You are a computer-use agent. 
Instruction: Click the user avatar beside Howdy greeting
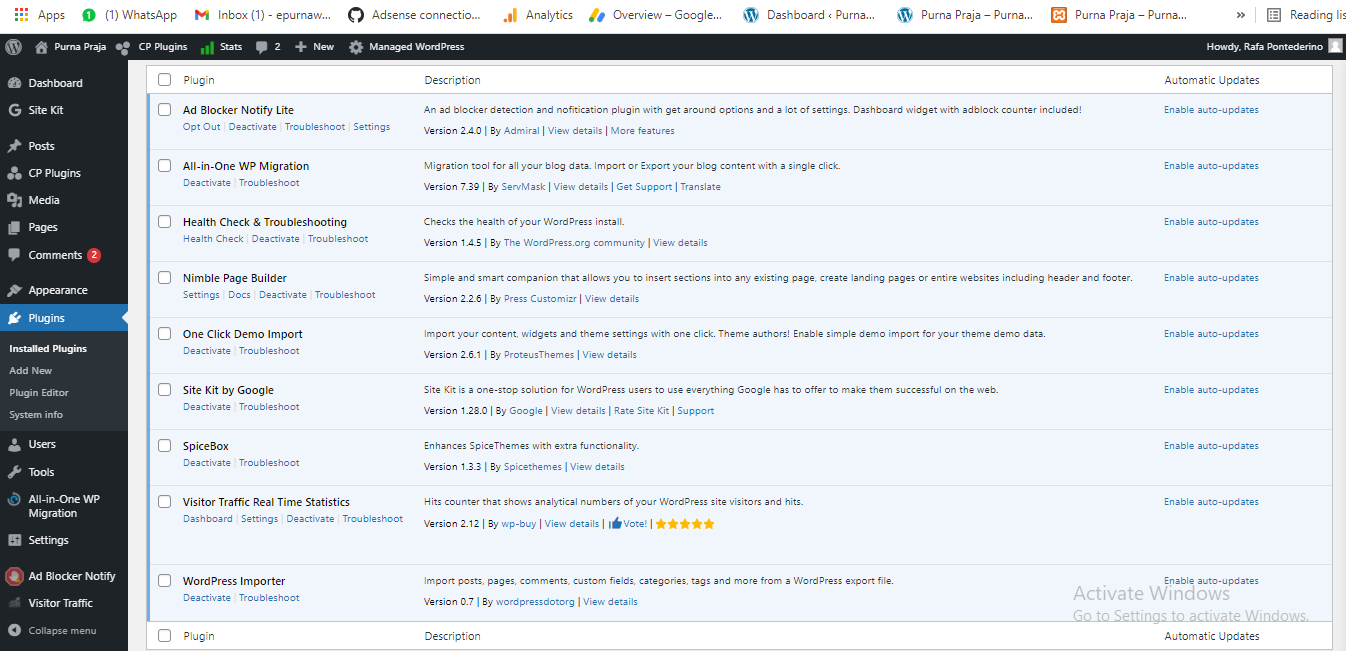pos(1335,46)
